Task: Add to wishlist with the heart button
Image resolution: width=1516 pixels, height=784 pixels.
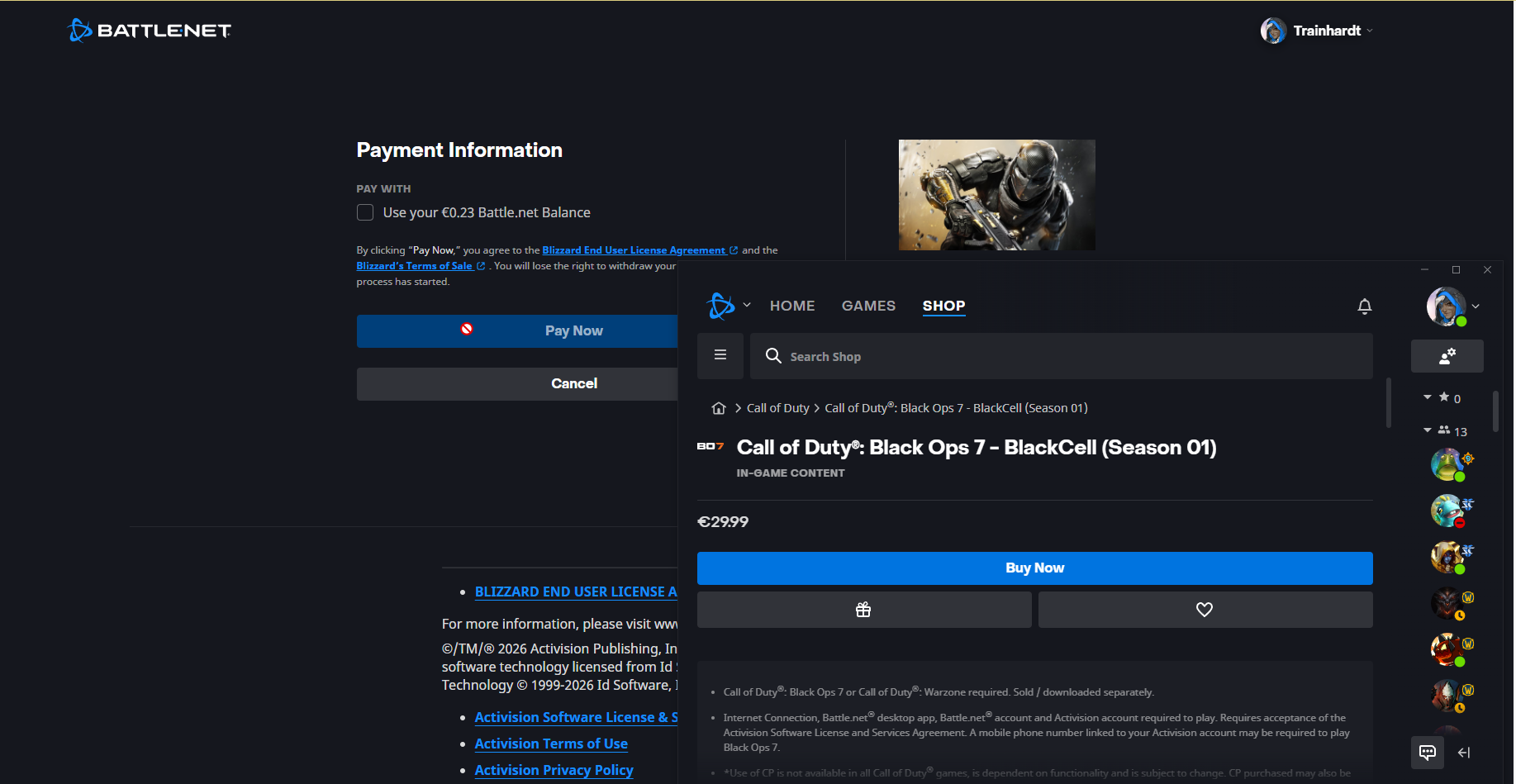Action: [x=1205, y=610]
